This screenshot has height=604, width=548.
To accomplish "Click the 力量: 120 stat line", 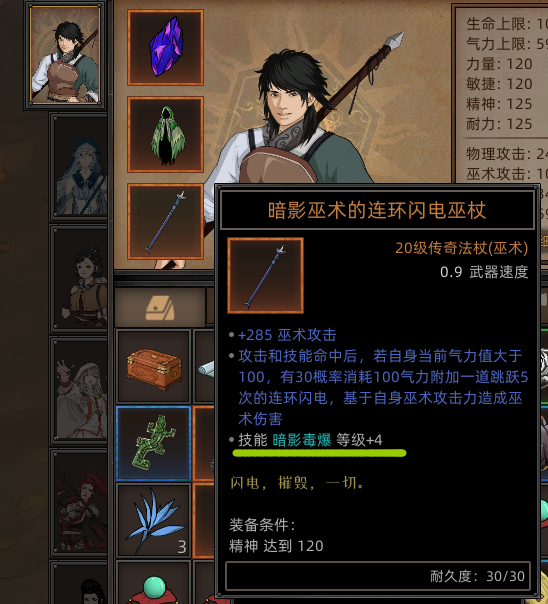I will (499, 64).
